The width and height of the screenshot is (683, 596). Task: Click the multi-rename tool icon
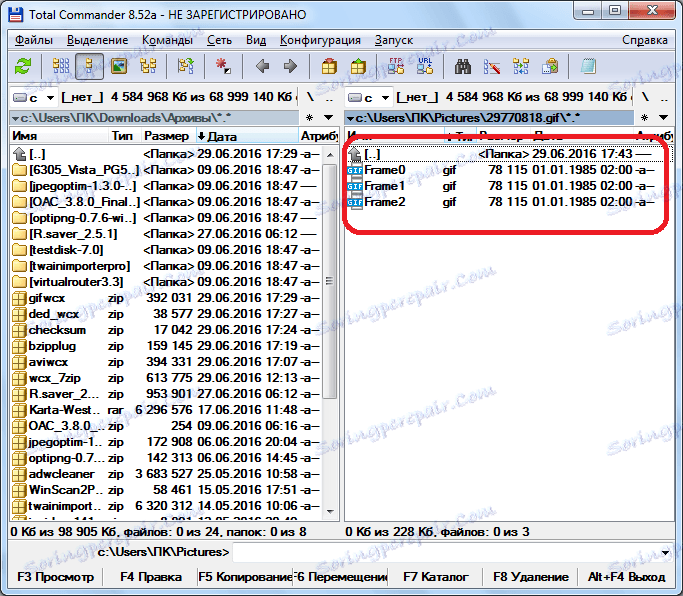[x=492, y=66]
